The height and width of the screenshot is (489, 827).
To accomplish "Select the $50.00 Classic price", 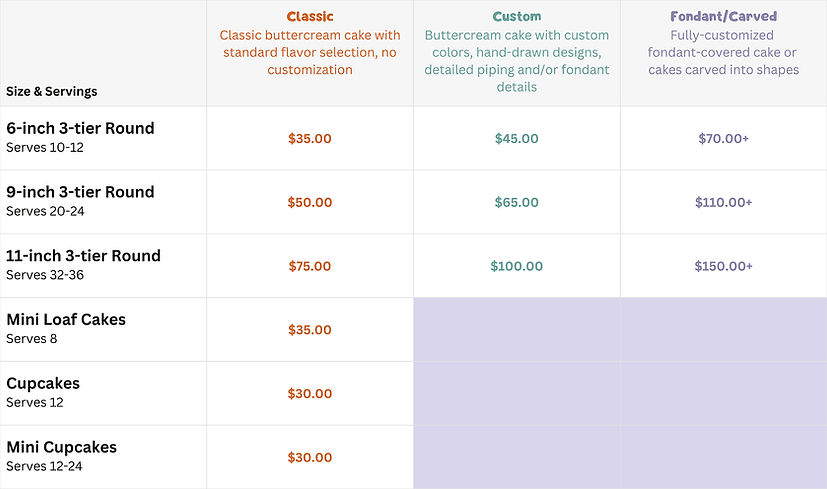I will 310,203.
